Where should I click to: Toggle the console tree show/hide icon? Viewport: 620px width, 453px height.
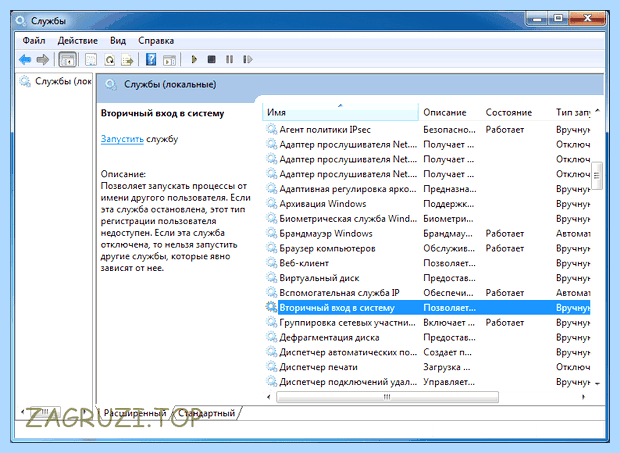(x=67, y=60)
